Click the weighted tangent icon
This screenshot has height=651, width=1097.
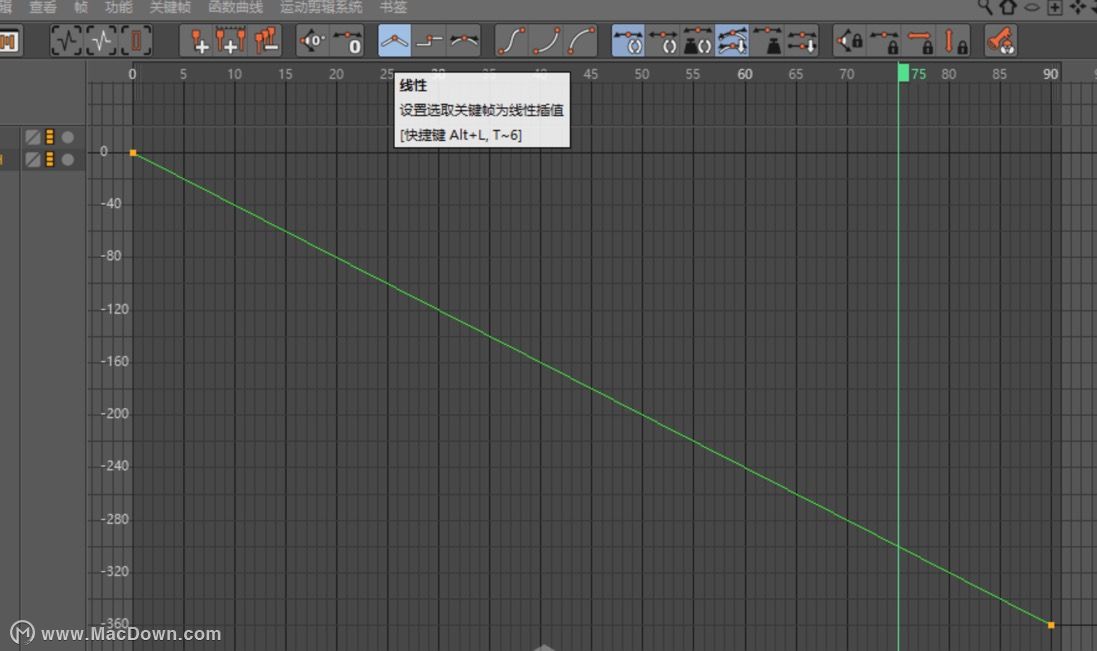[x=767, y=41]
